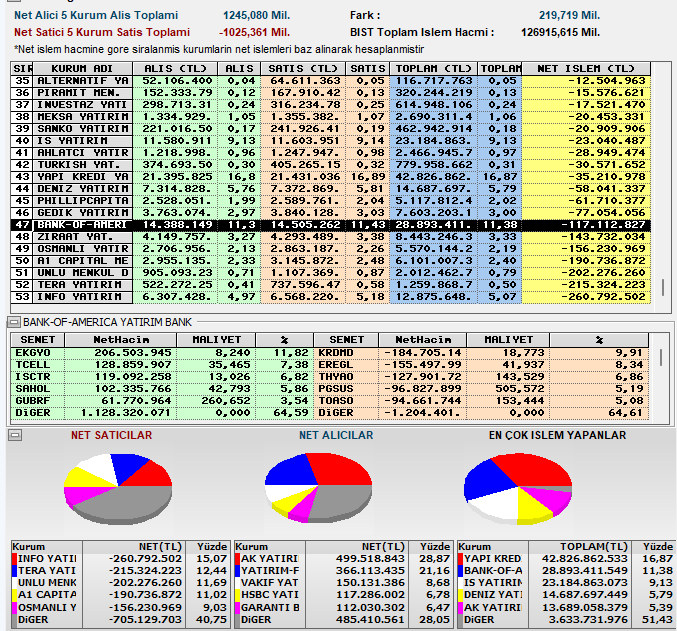Viewport: 677px width, 631px height.
Task: Sort by TOPLAM (TL) column header
Action: click(433, 69)
